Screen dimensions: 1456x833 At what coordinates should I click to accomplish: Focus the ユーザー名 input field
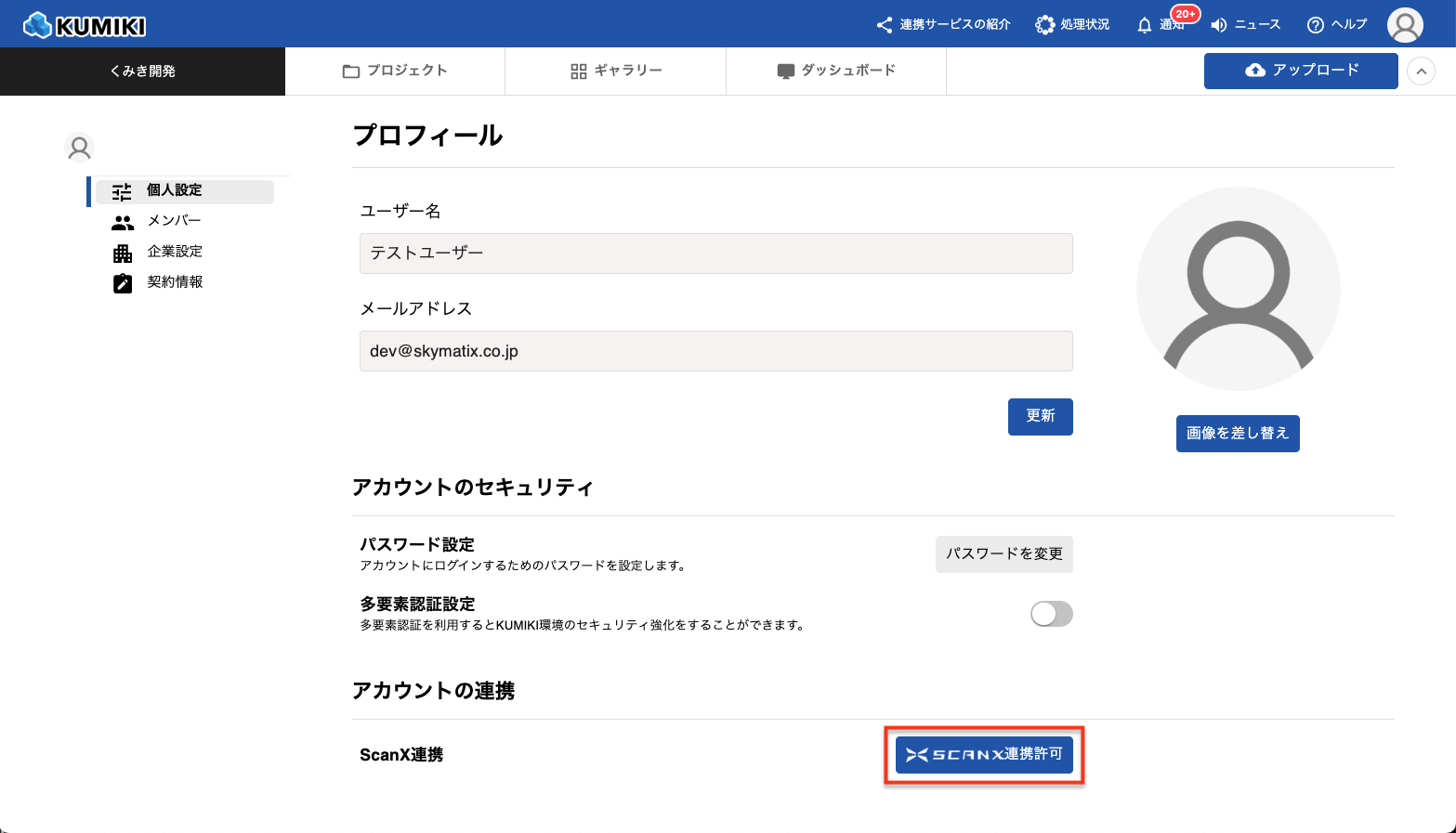715,254
